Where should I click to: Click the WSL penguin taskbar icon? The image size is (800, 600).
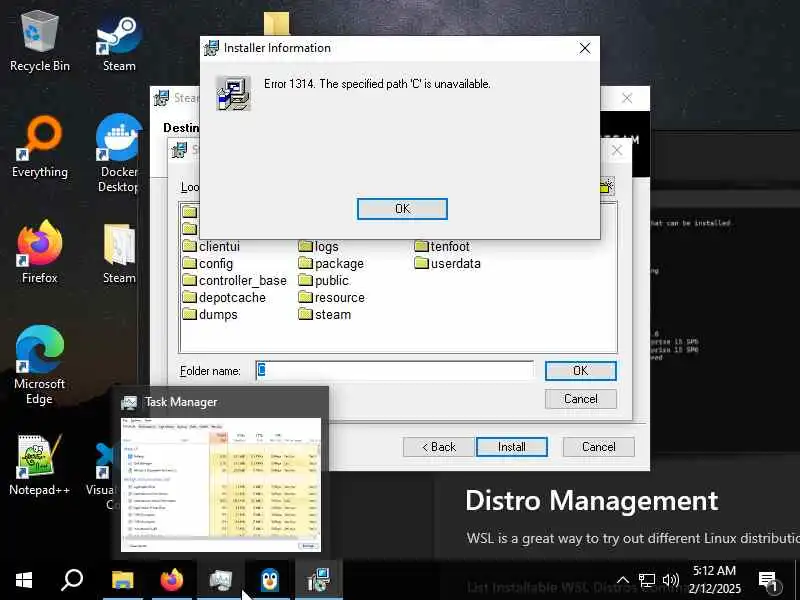(x=269, y=580)
